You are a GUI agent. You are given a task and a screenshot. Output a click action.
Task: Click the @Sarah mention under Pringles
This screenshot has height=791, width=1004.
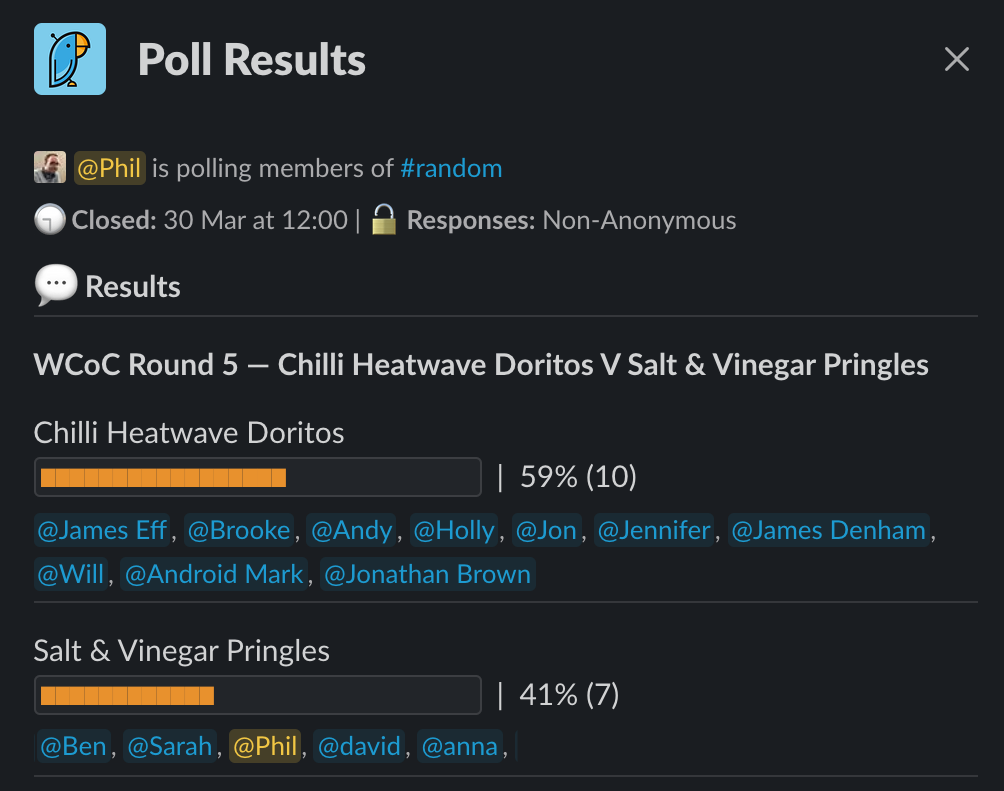click(169, 745)
